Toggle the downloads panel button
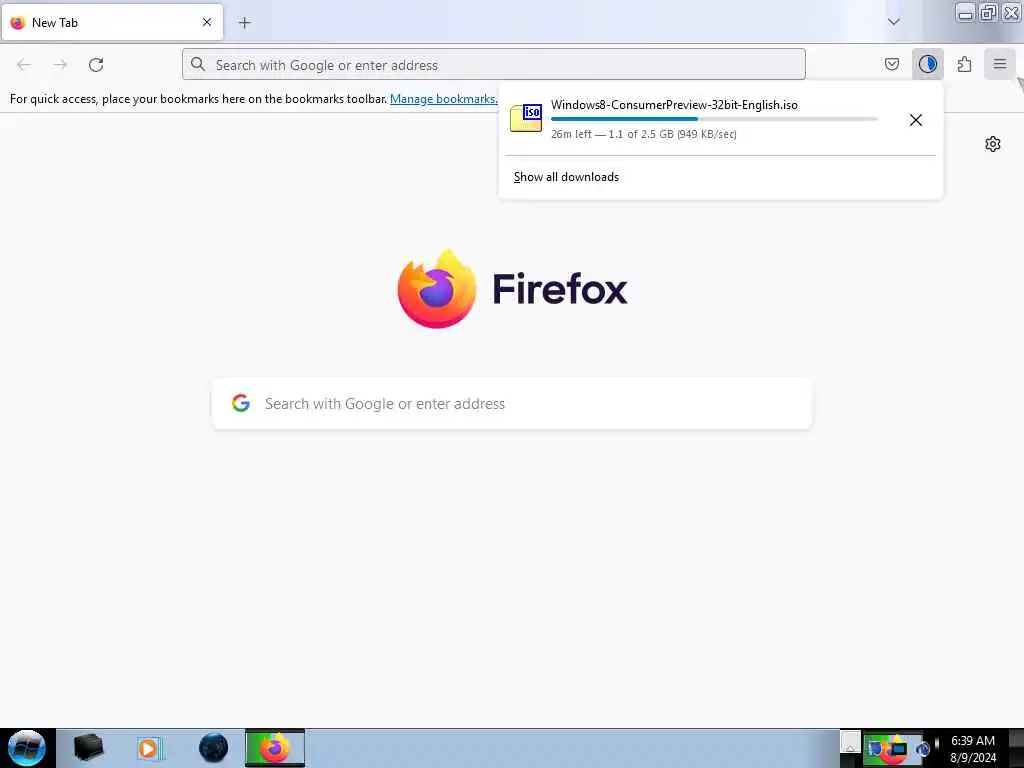 click(927, 64)
